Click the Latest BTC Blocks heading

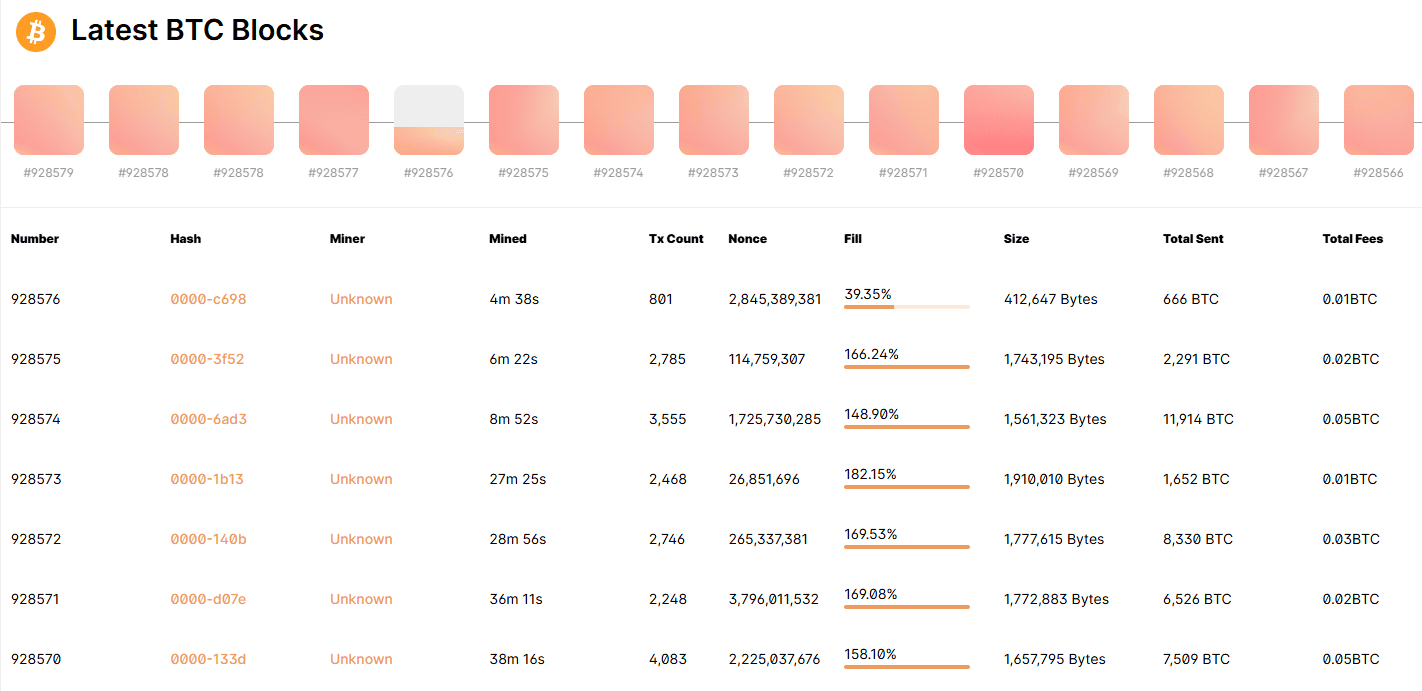click(197, 31)
